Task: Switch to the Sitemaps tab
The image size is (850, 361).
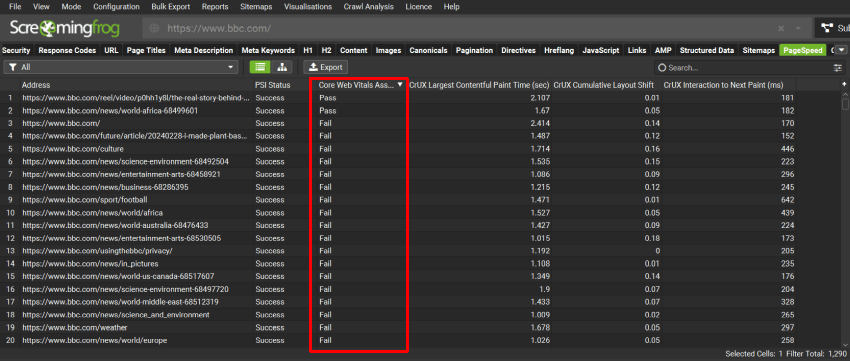Action: tap(758, 50)
